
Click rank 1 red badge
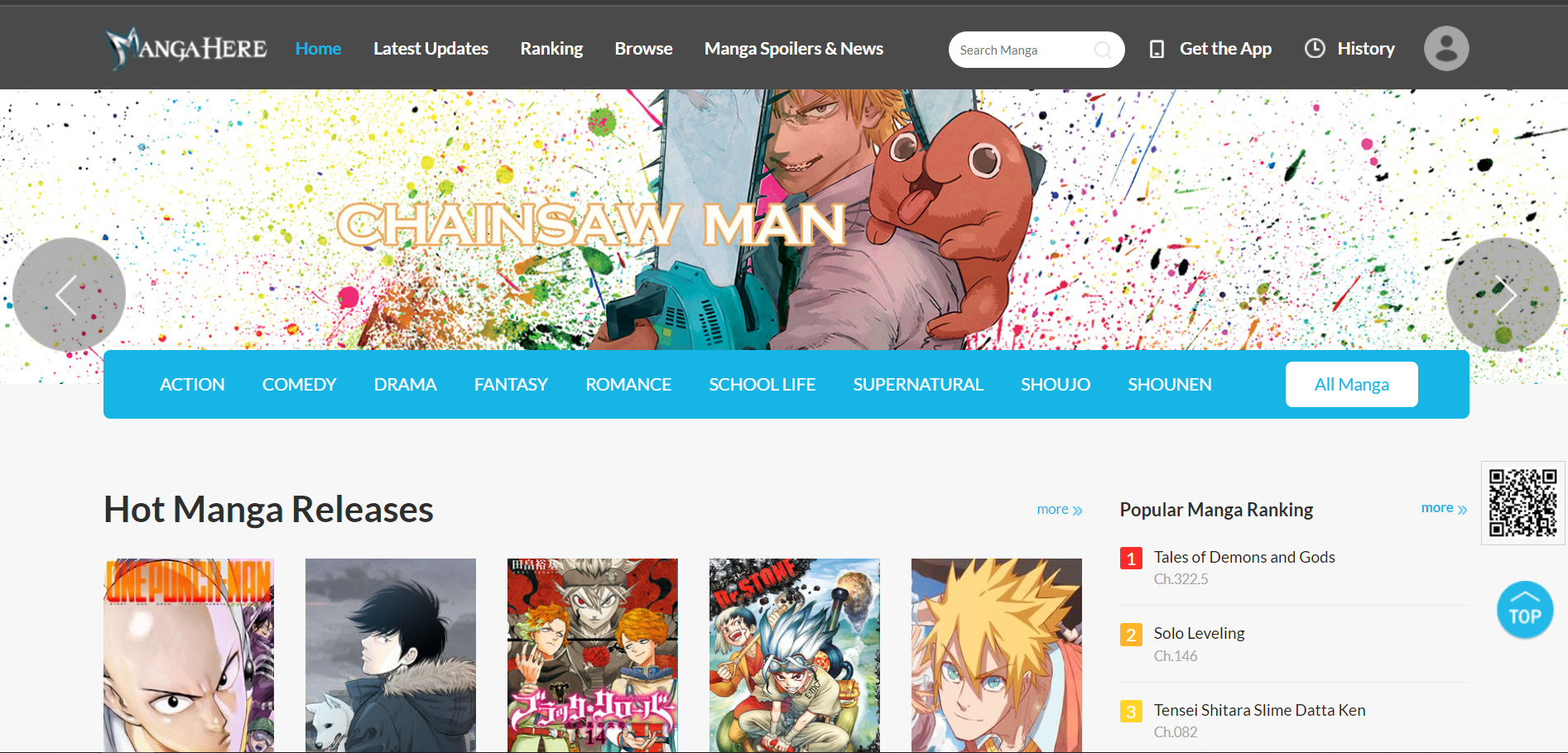point(1131,559)
